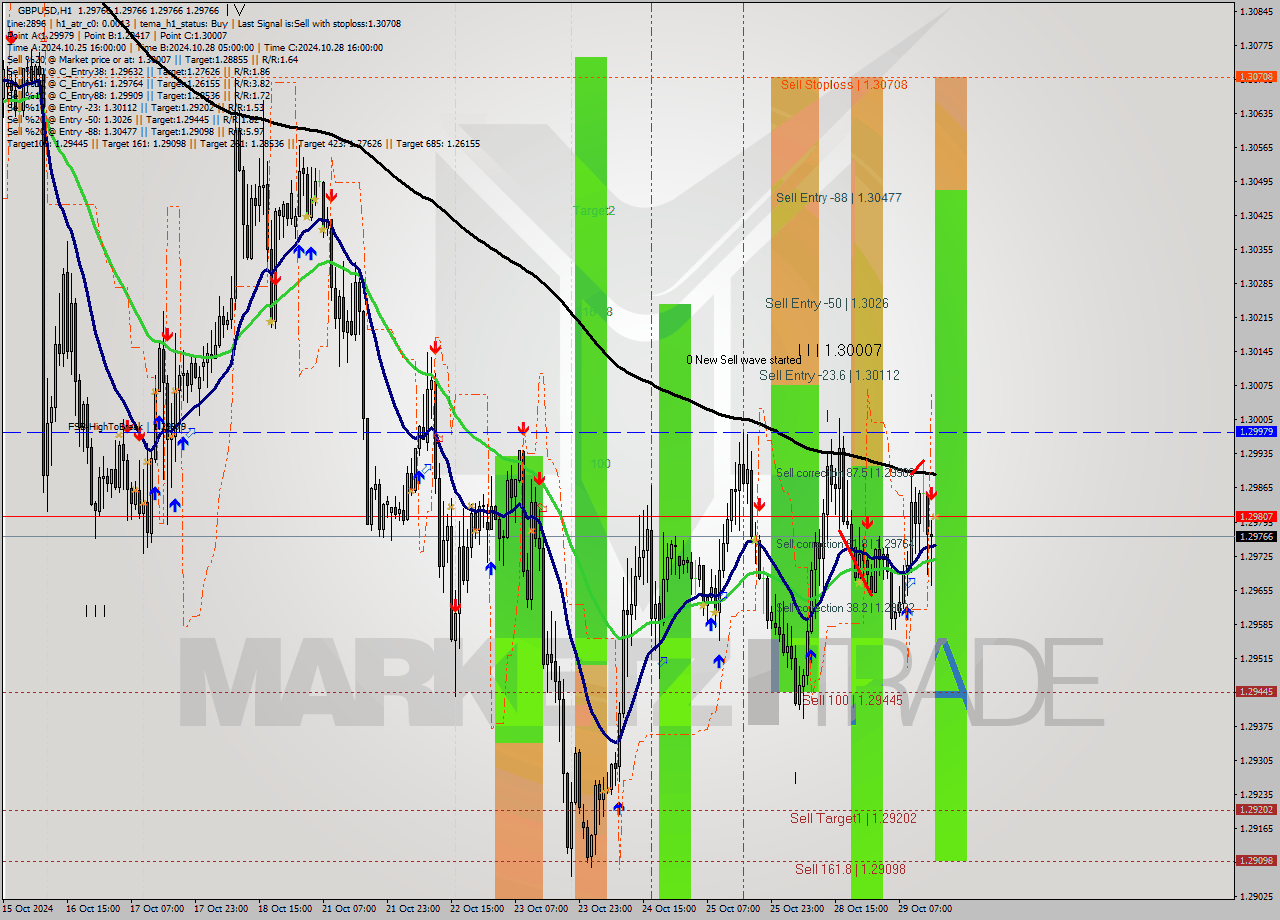Click the 'Sell 161.8 | 1.29098' label
This screenshot has width=1280, height=920.
[x=850, y=869]
